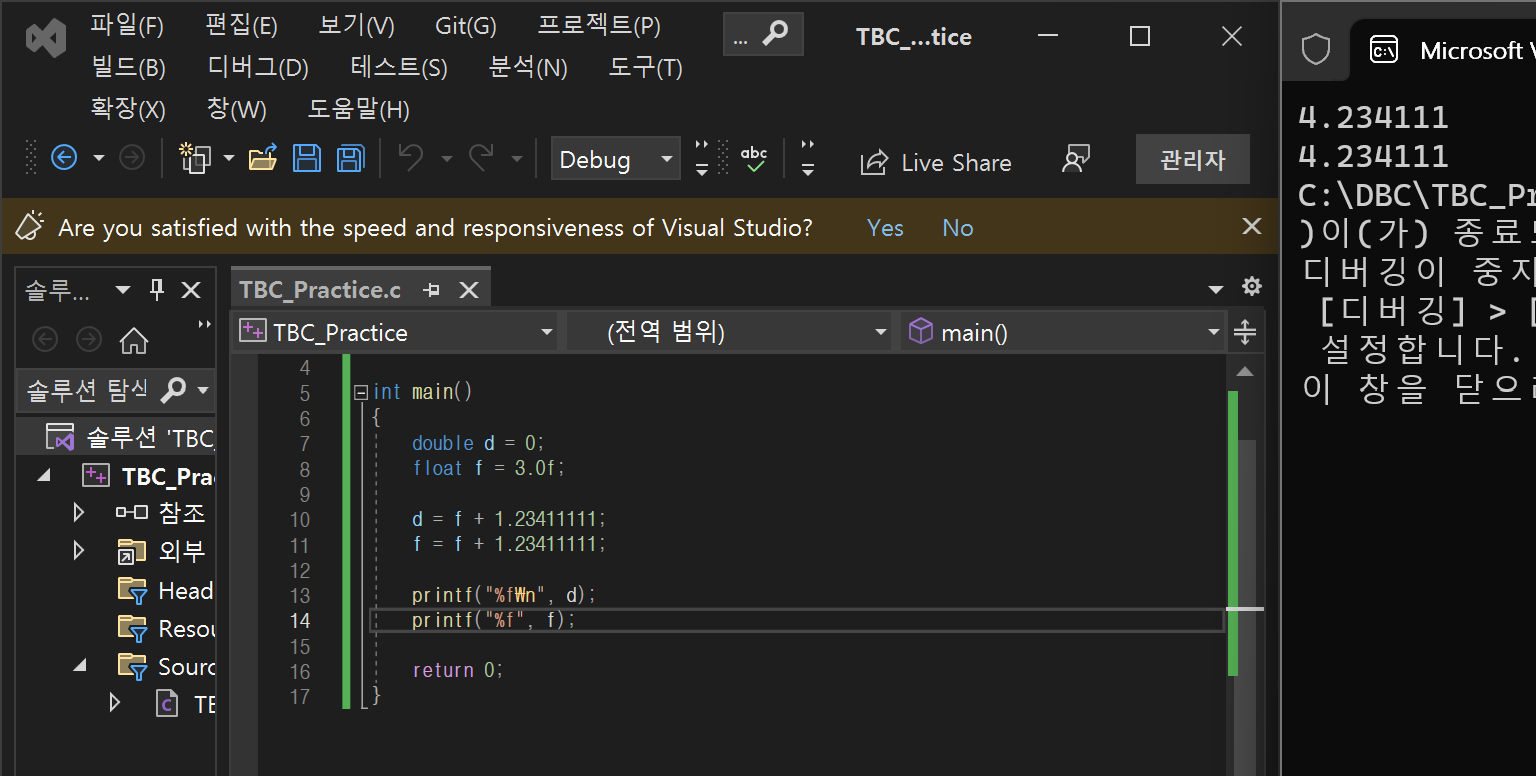This screenshot has width=1536, height=776.
Task: Collapse the Source files folder node
Action: (x=81, y=665)
